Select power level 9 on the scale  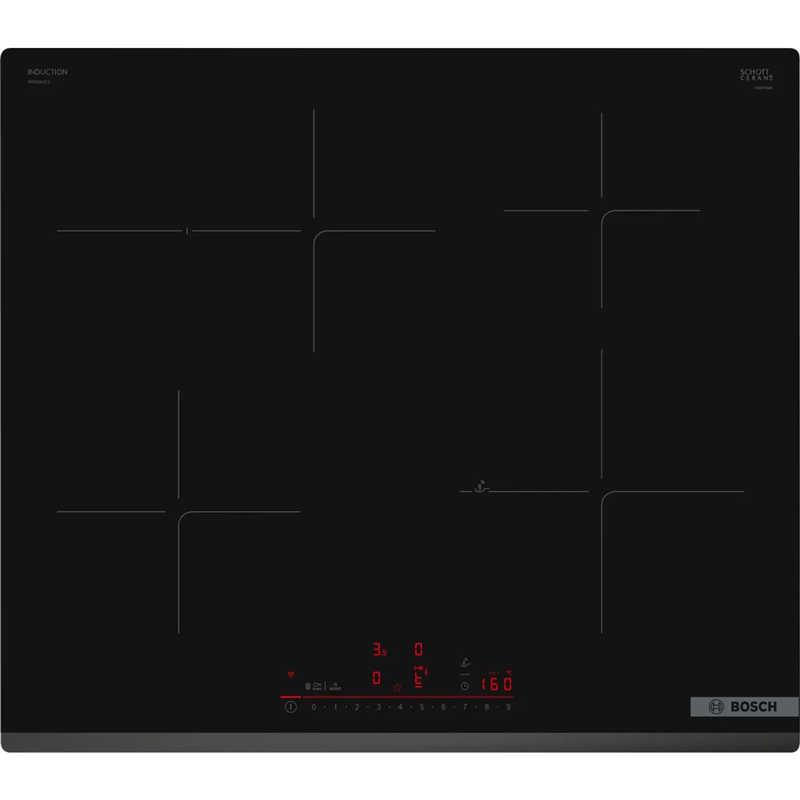[509, 707]
